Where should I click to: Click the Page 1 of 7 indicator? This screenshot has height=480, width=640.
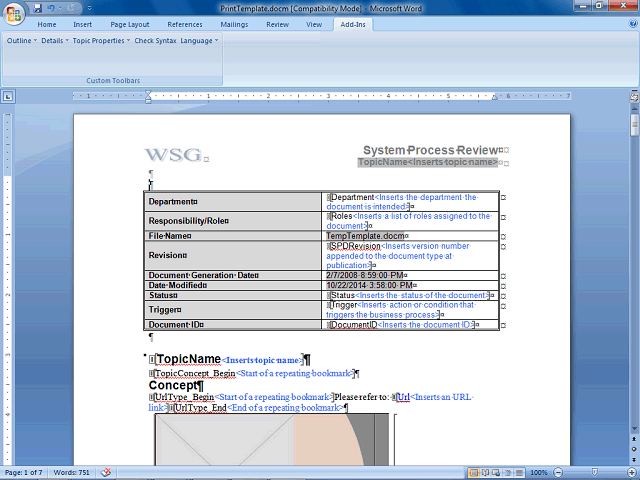point(23,472)
